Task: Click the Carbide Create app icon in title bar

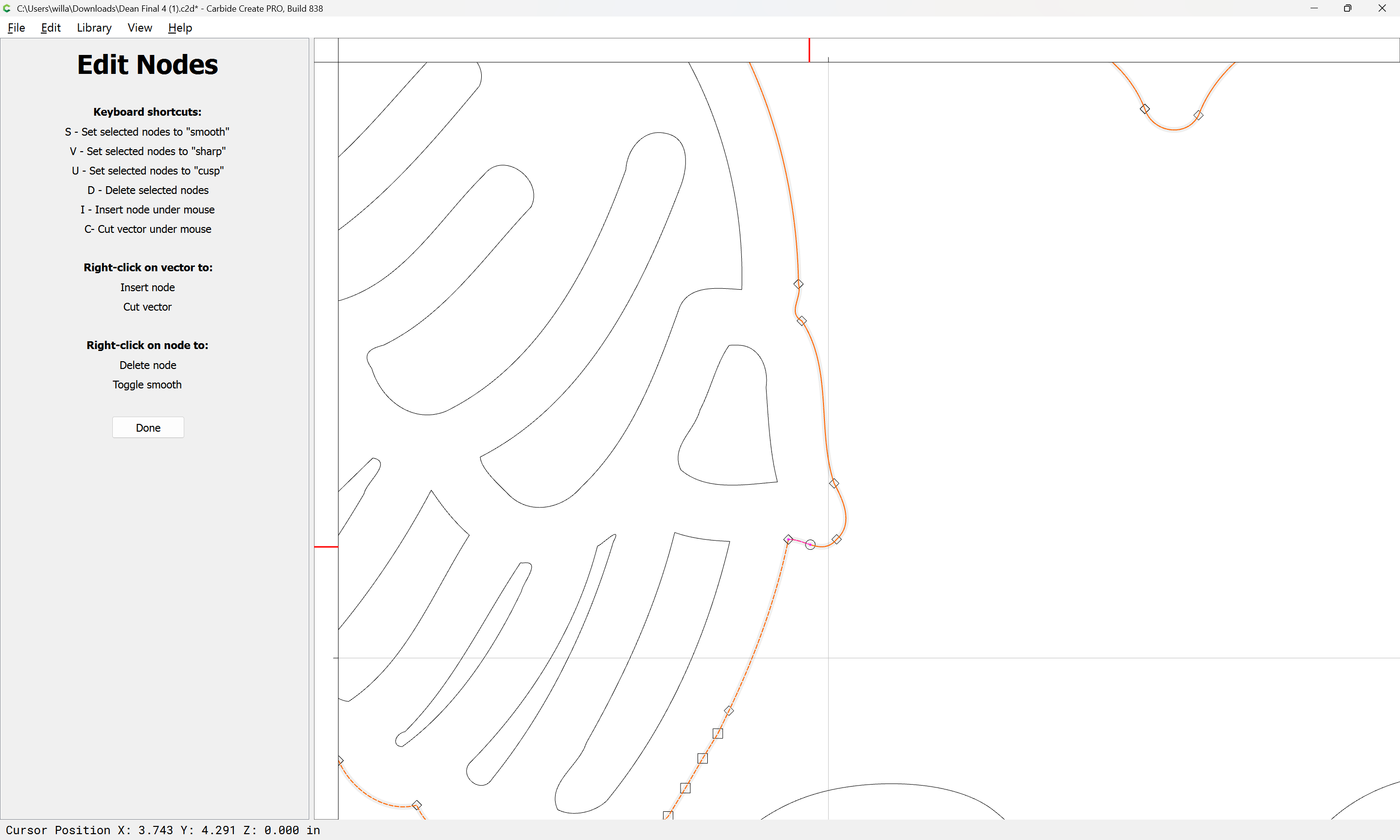Action: coord(7,8)
